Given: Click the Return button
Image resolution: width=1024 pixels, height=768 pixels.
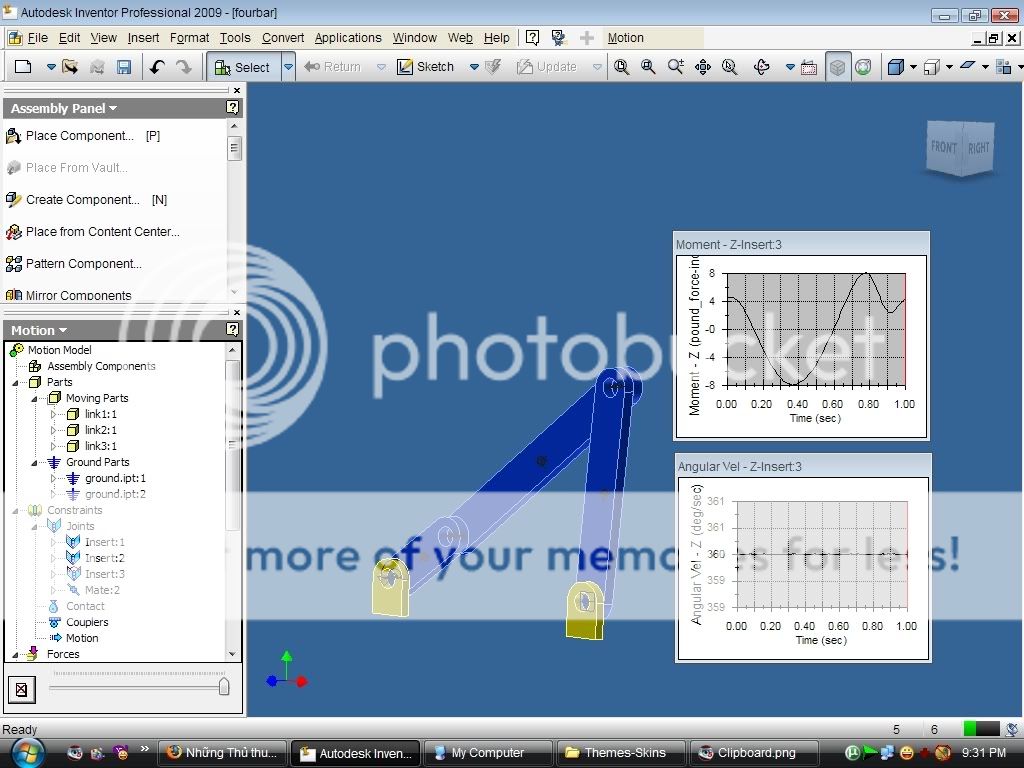Looking at the screenshot, I should click(333, 67).
